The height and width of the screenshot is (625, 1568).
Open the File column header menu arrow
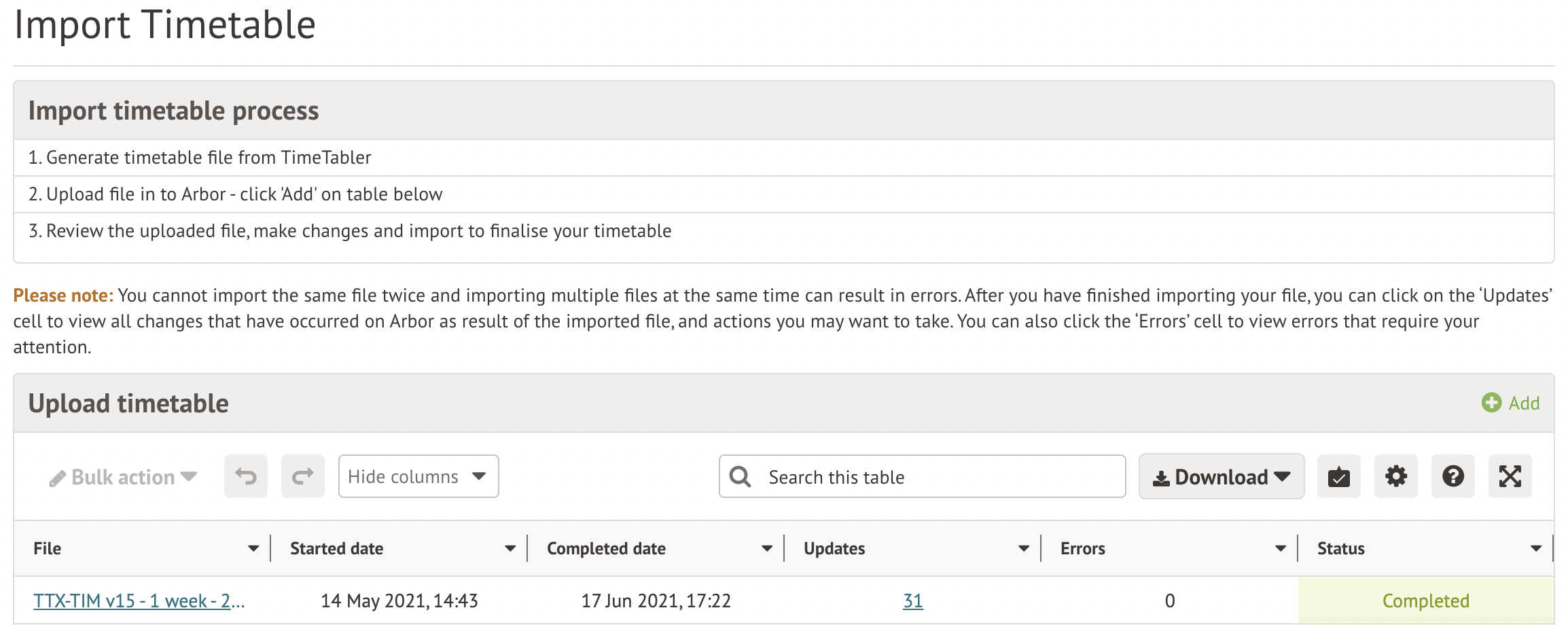253,548
